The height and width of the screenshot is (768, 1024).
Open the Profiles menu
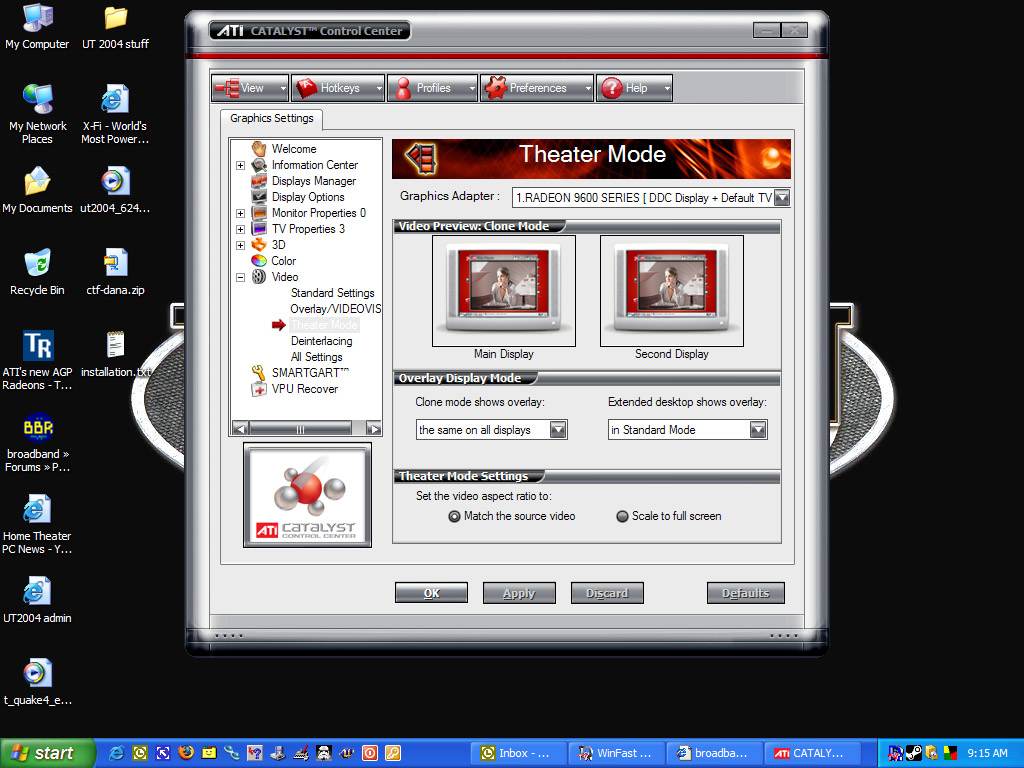[432, 88]
